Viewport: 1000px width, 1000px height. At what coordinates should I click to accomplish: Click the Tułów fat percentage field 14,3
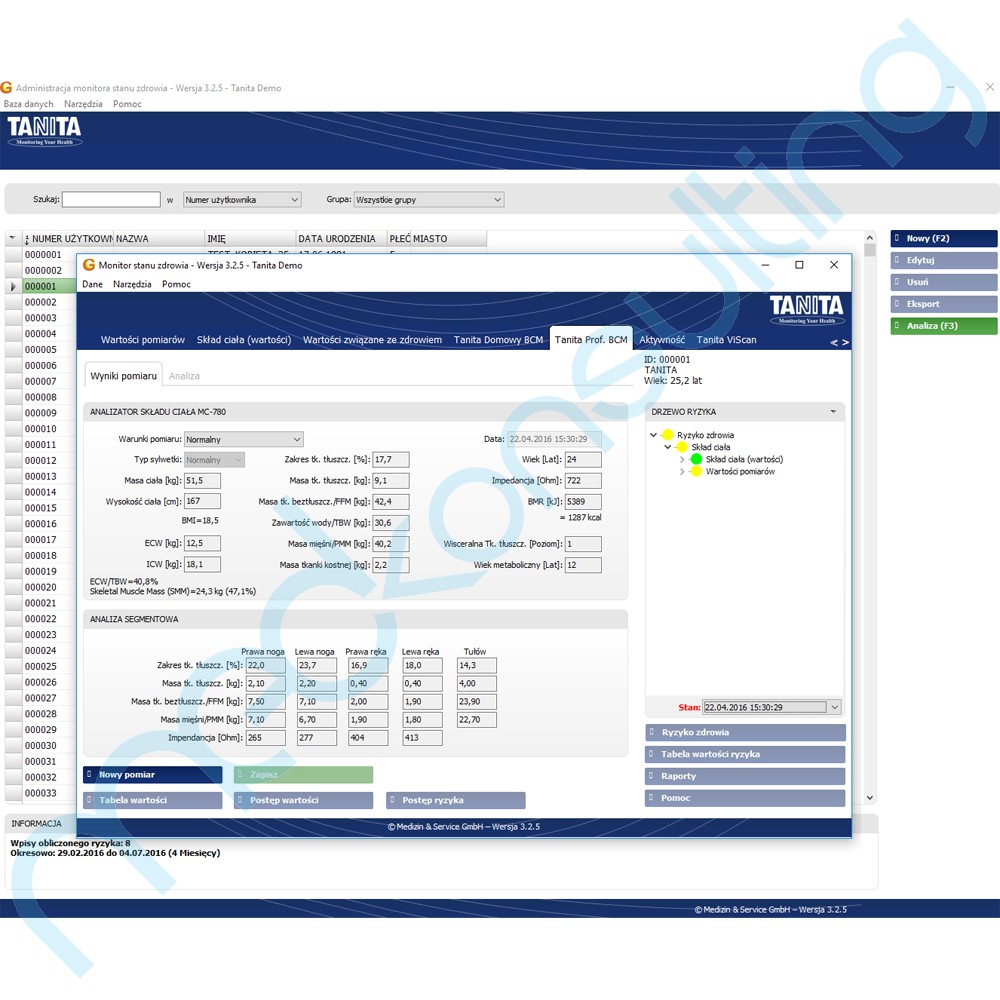(x=476, y=665)
